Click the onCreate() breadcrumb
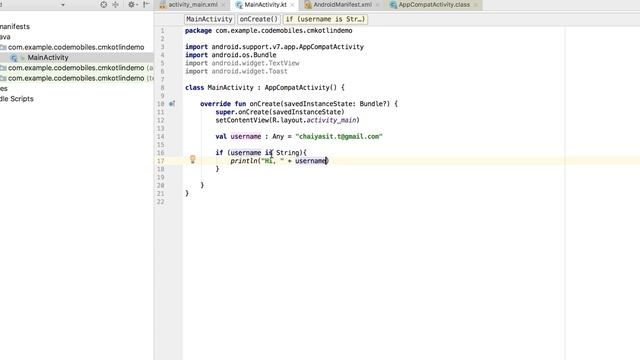 point(258,19)
